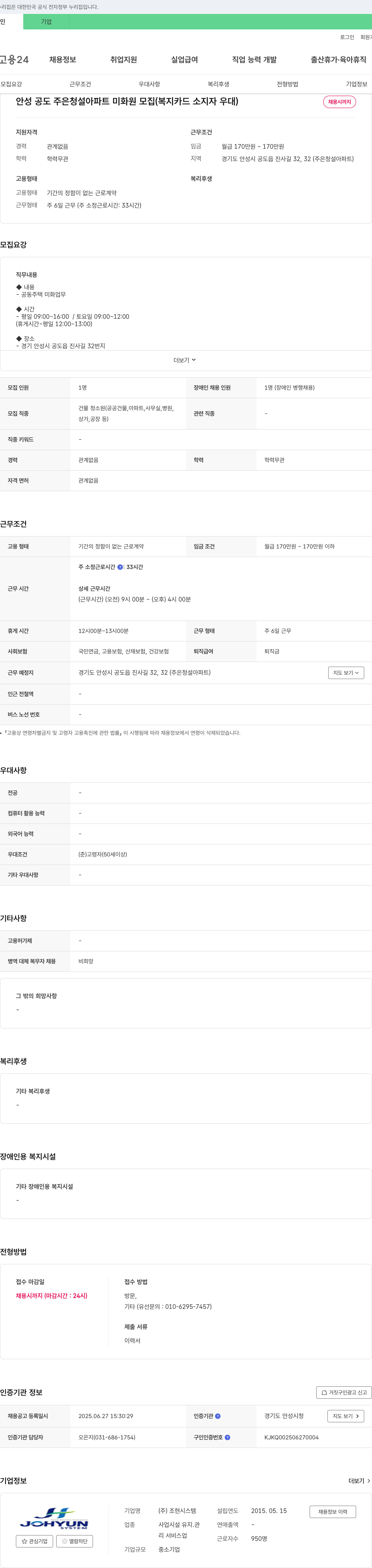Add company with 관심기업 star button
Viewport: 372px width, 1568px height.
pos(34,1541)
